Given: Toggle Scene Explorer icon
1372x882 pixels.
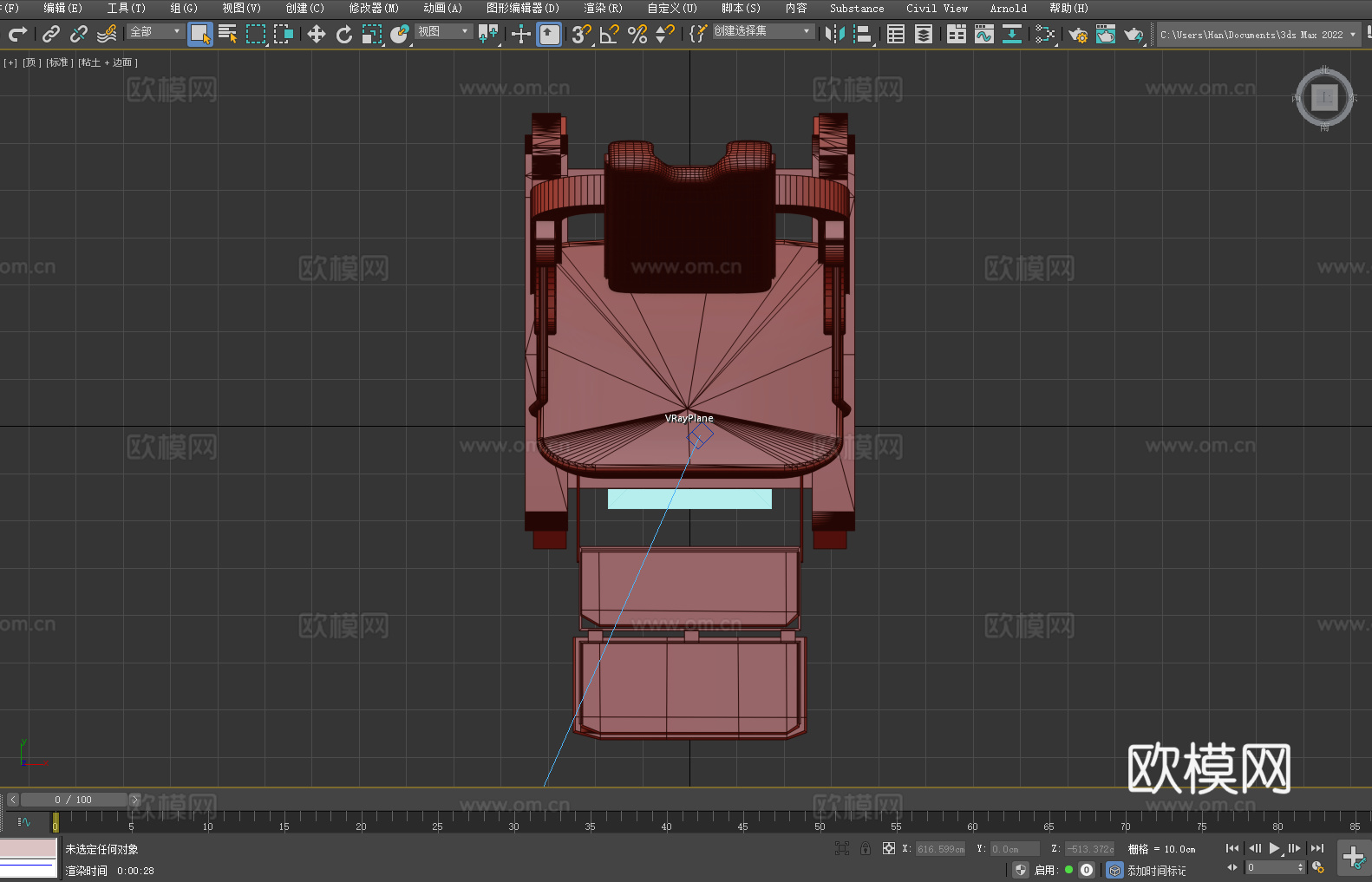Looking at the screenshot, I should pyautogui.click(x=896, y=34).
